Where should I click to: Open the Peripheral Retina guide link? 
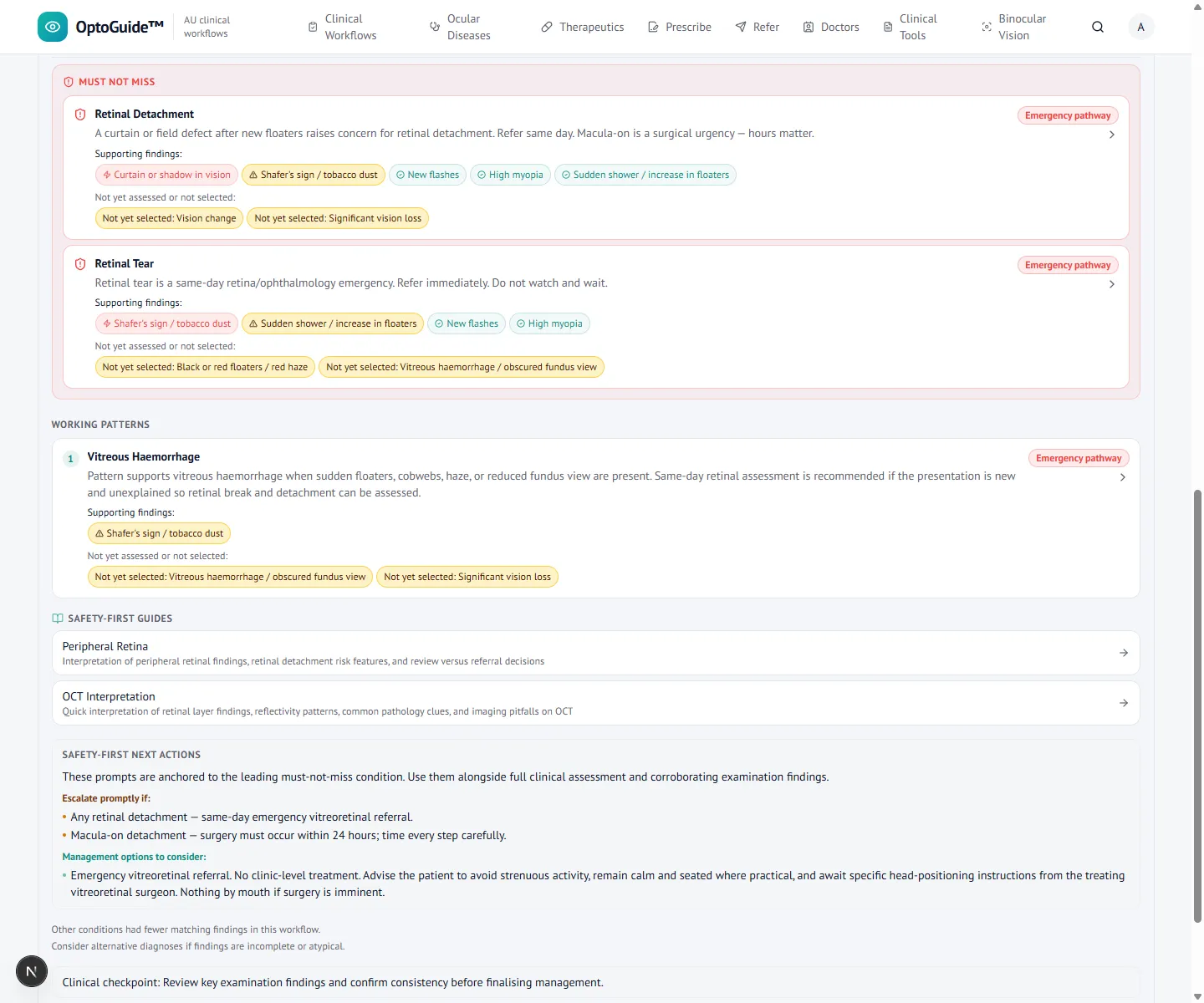(595, 653)
